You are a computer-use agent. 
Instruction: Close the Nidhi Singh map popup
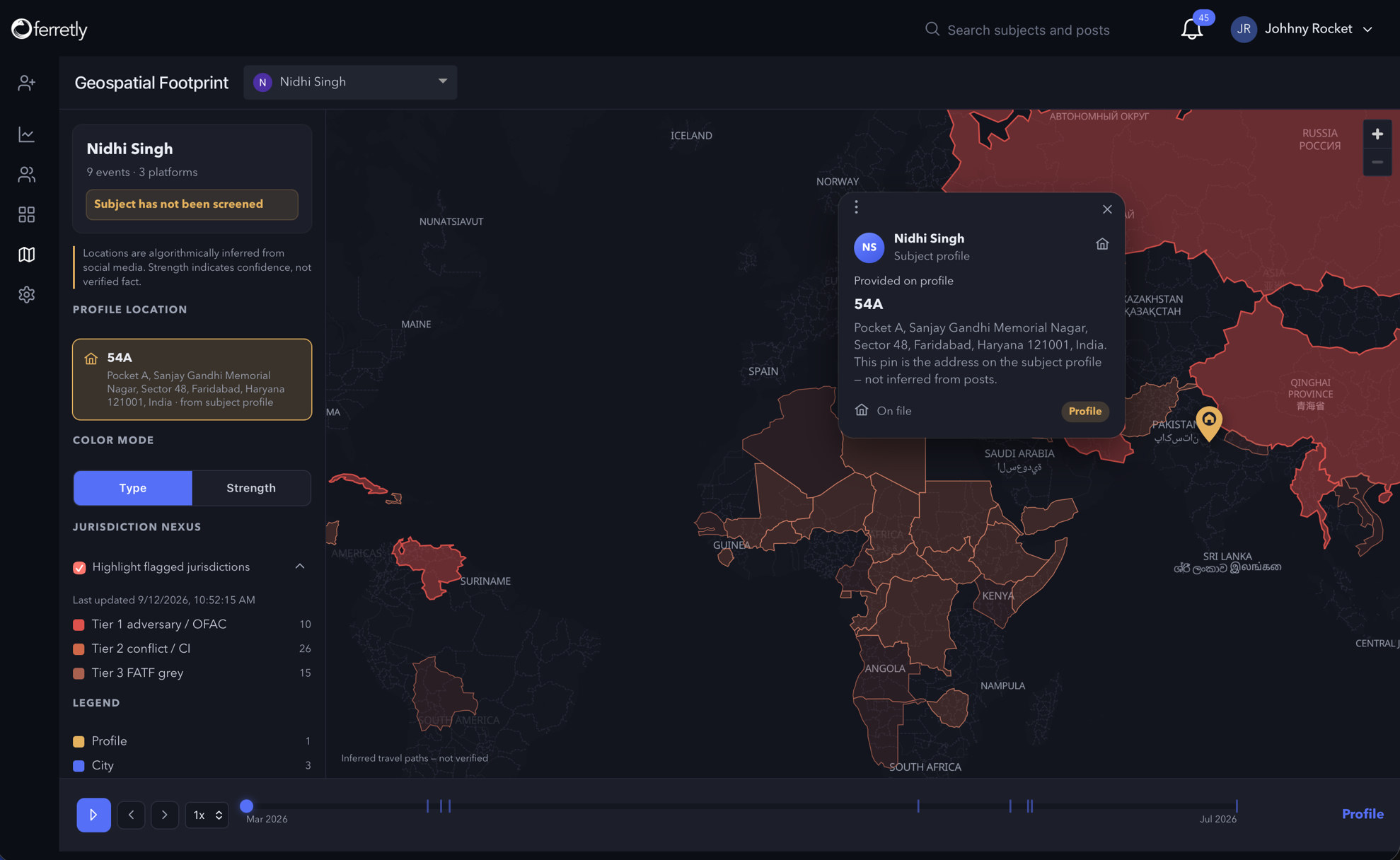pyautogui.click(x=1107, y=209)
